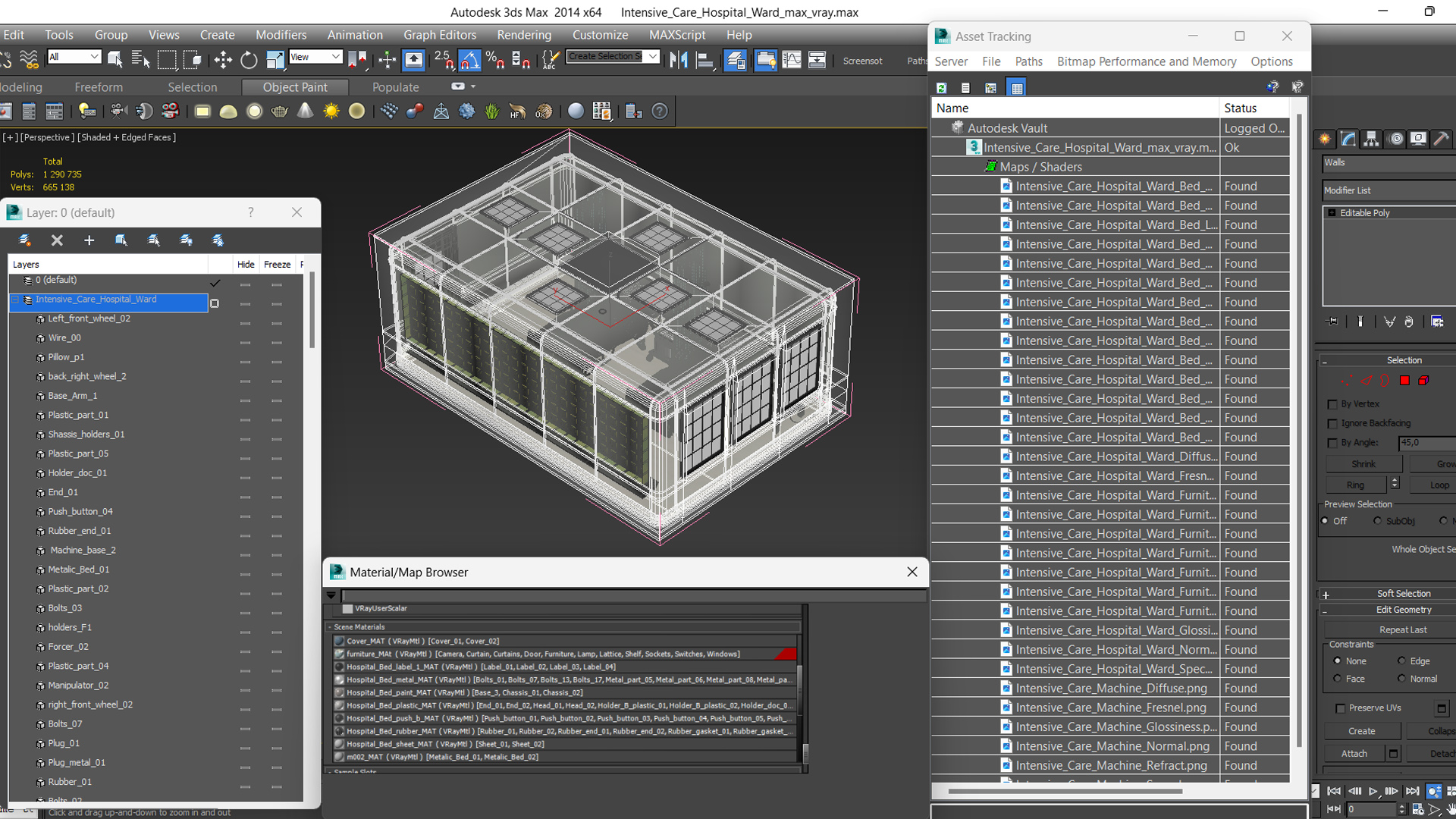Expand the Editable Poly stack entry
Viewport: 1456px width, 819px height.
pos(1332,213)
